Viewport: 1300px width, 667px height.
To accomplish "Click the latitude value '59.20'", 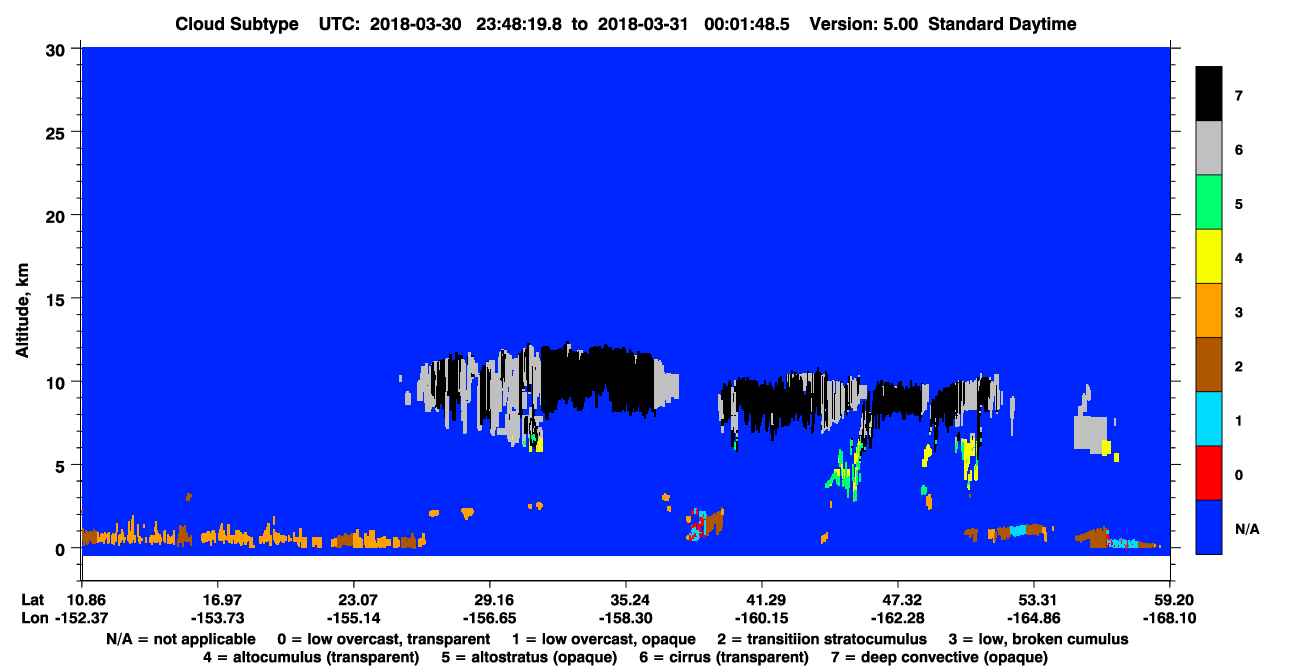I will point(1170,600).
